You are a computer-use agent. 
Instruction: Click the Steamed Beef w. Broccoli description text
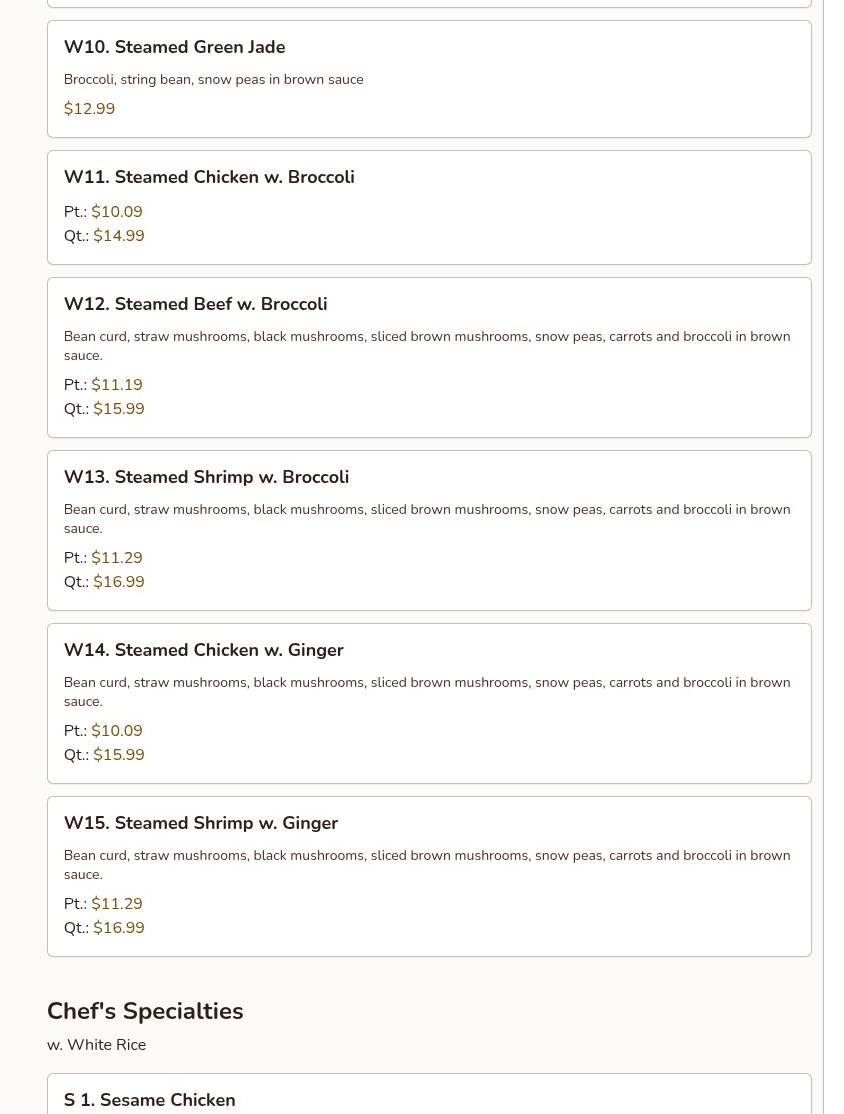[427, 345]
